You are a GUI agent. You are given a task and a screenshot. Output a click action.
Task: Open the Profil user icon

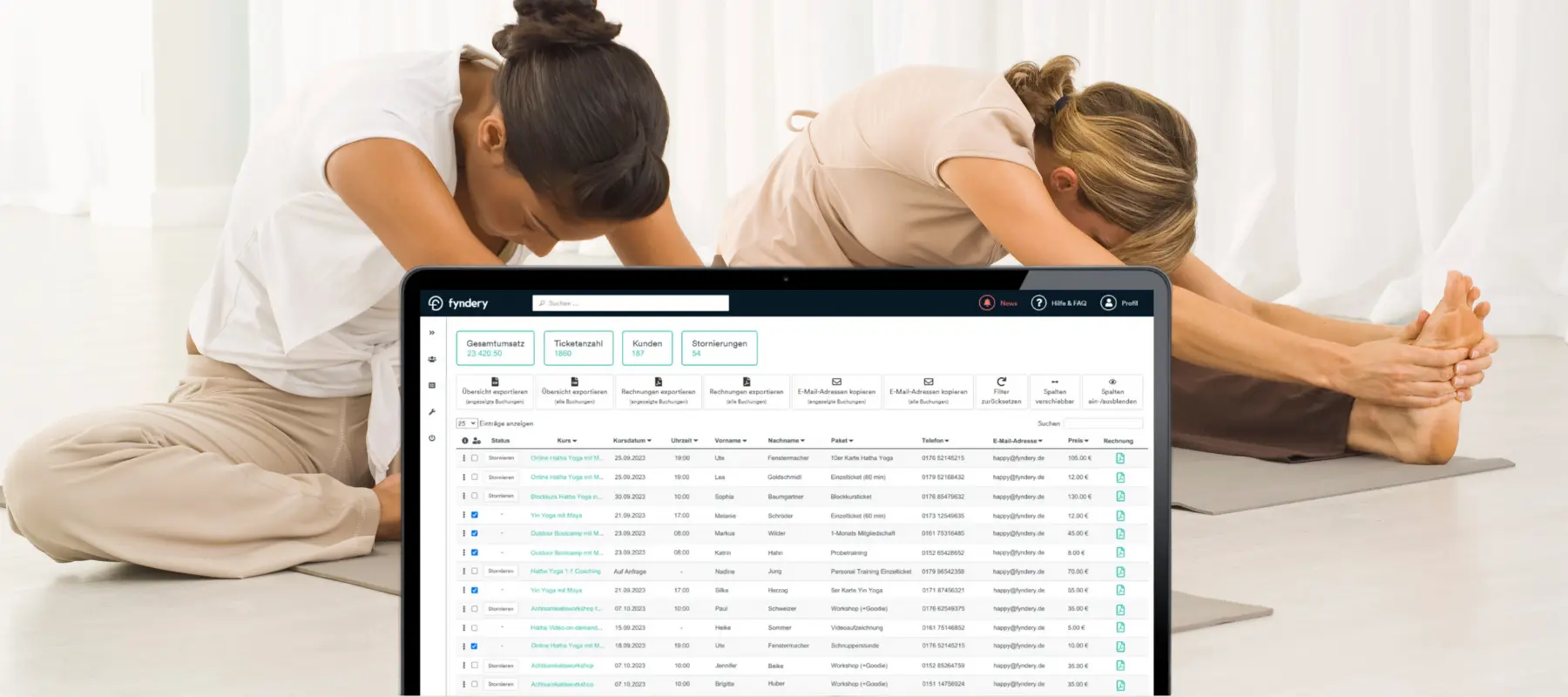[1108, 303]
